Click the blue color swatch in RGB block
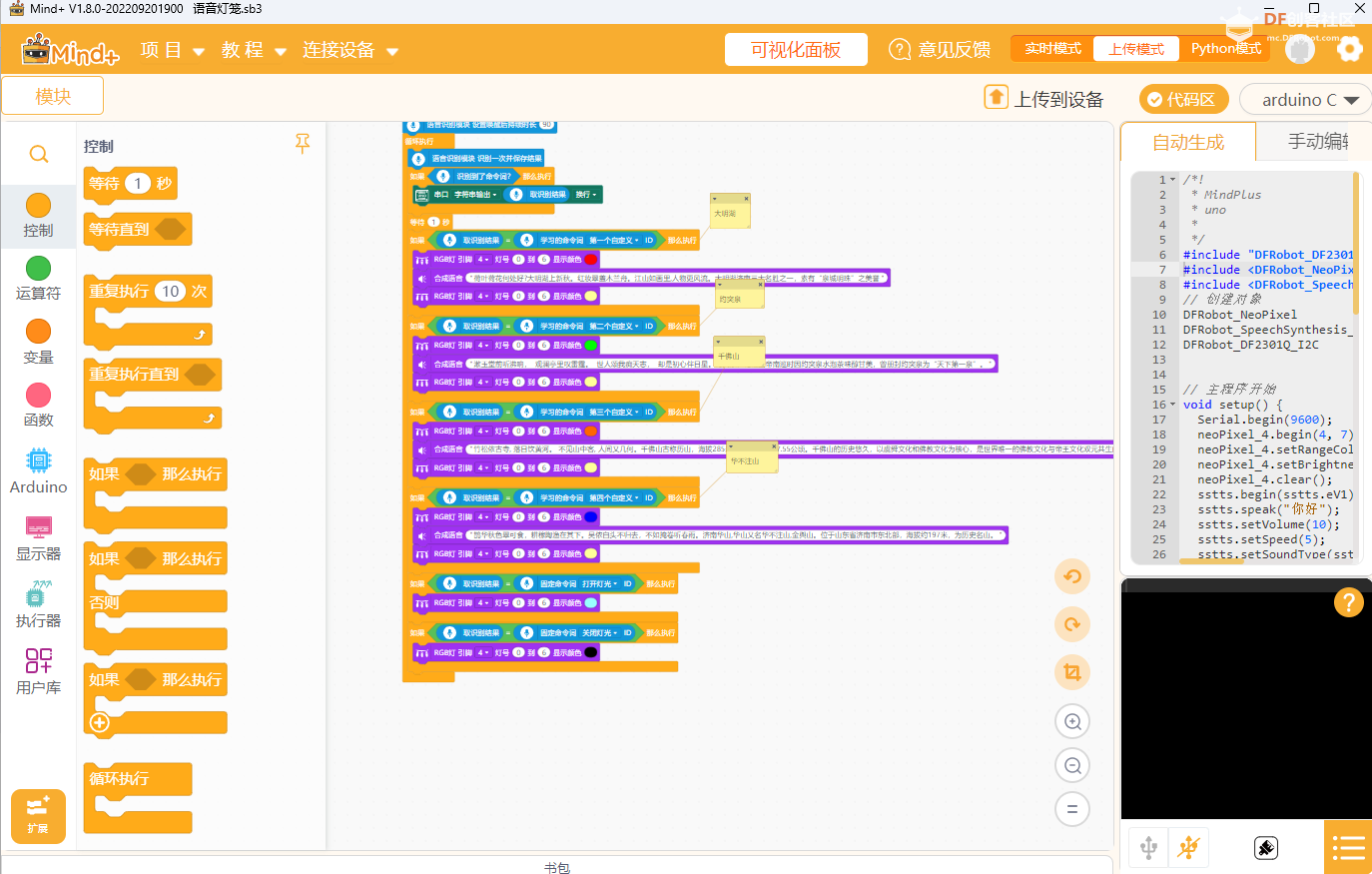 [591, 517]
